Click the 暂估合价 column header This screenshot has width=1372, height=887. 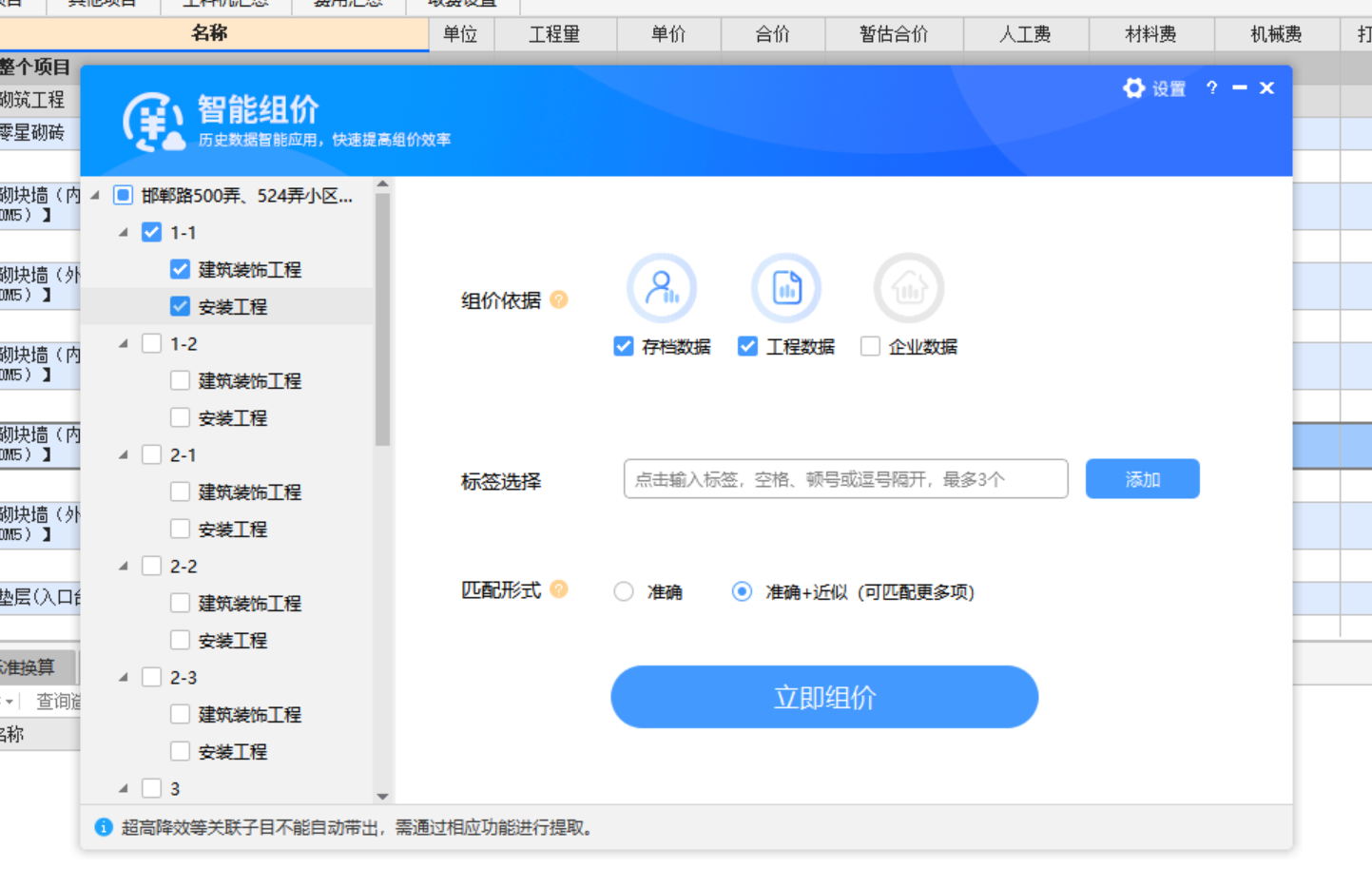tap(894, 34)
